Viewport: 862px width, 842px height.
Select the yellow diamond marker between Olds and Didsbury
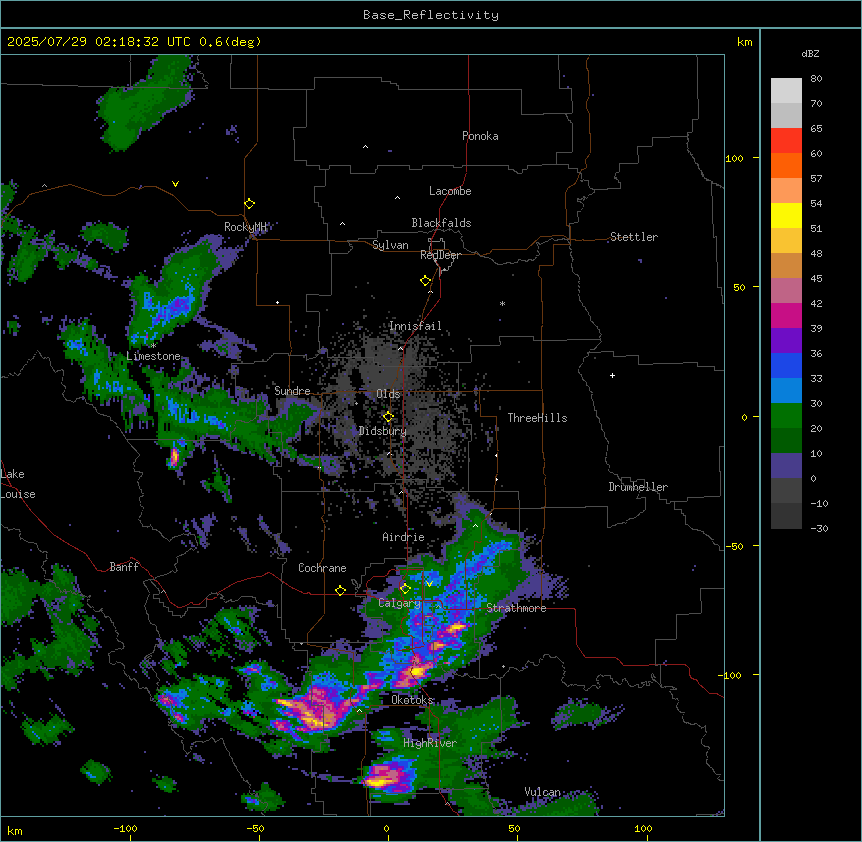(388, 417)
